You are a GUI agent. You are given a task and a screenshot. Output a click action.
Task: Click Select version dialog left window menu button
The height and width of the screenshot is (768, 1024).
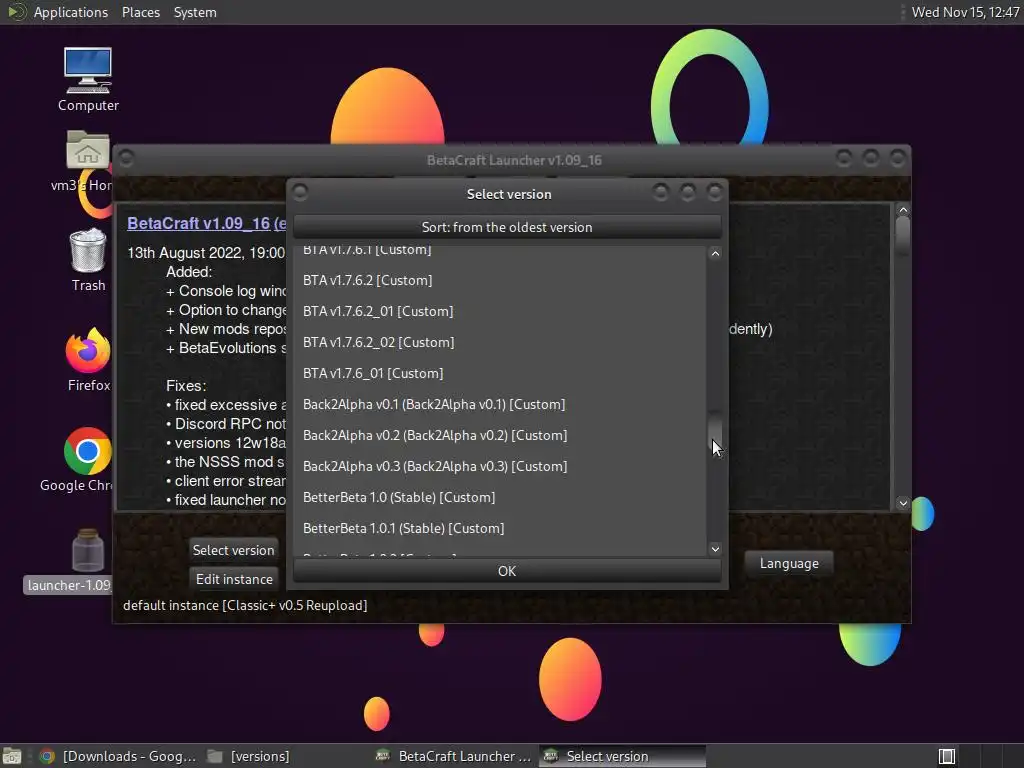click(x=300, y=192)
